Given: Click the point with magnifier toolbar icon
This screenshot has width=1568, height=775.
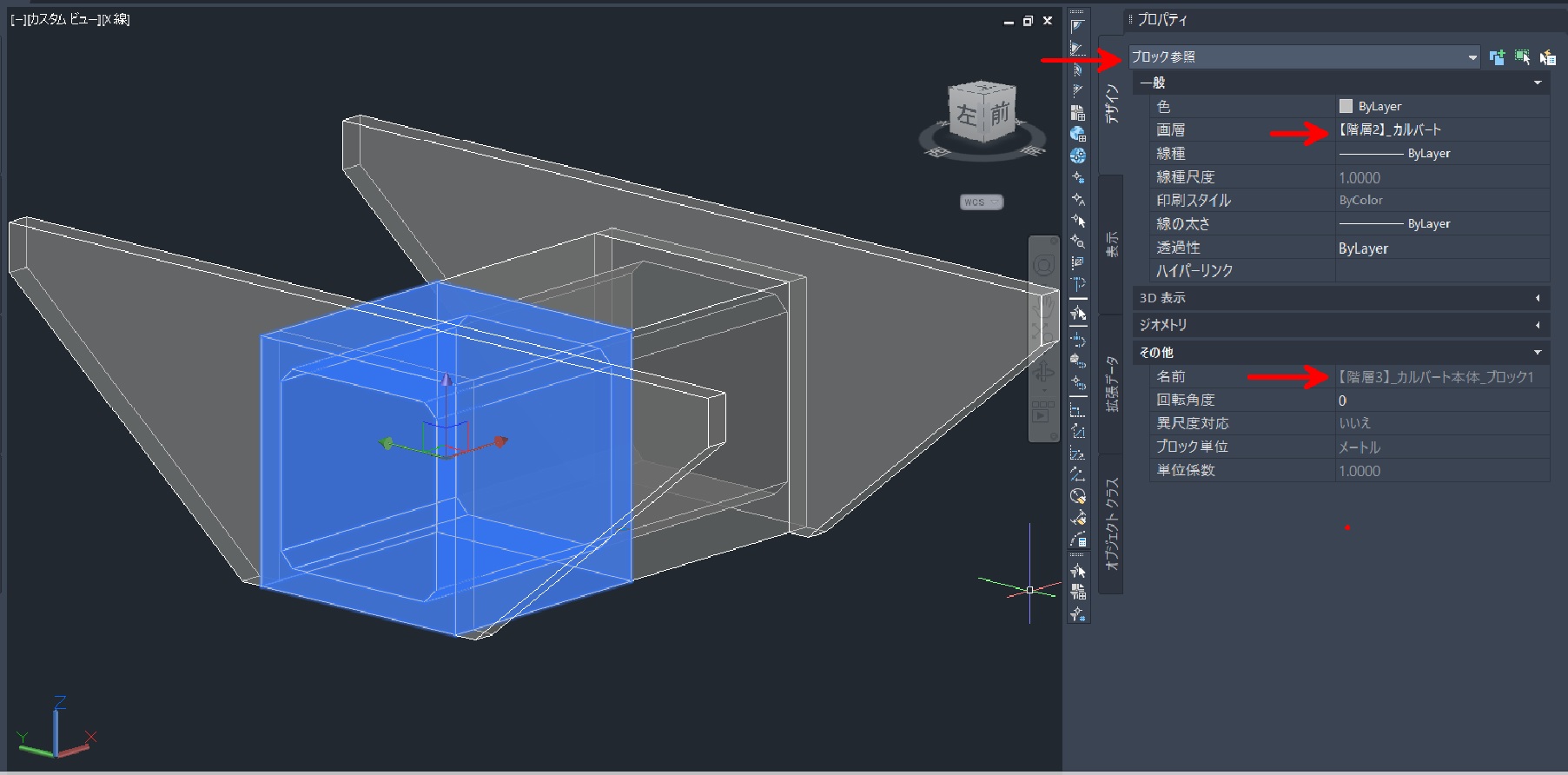Looking at the screenshot, I should click(x=1078, y=242).
